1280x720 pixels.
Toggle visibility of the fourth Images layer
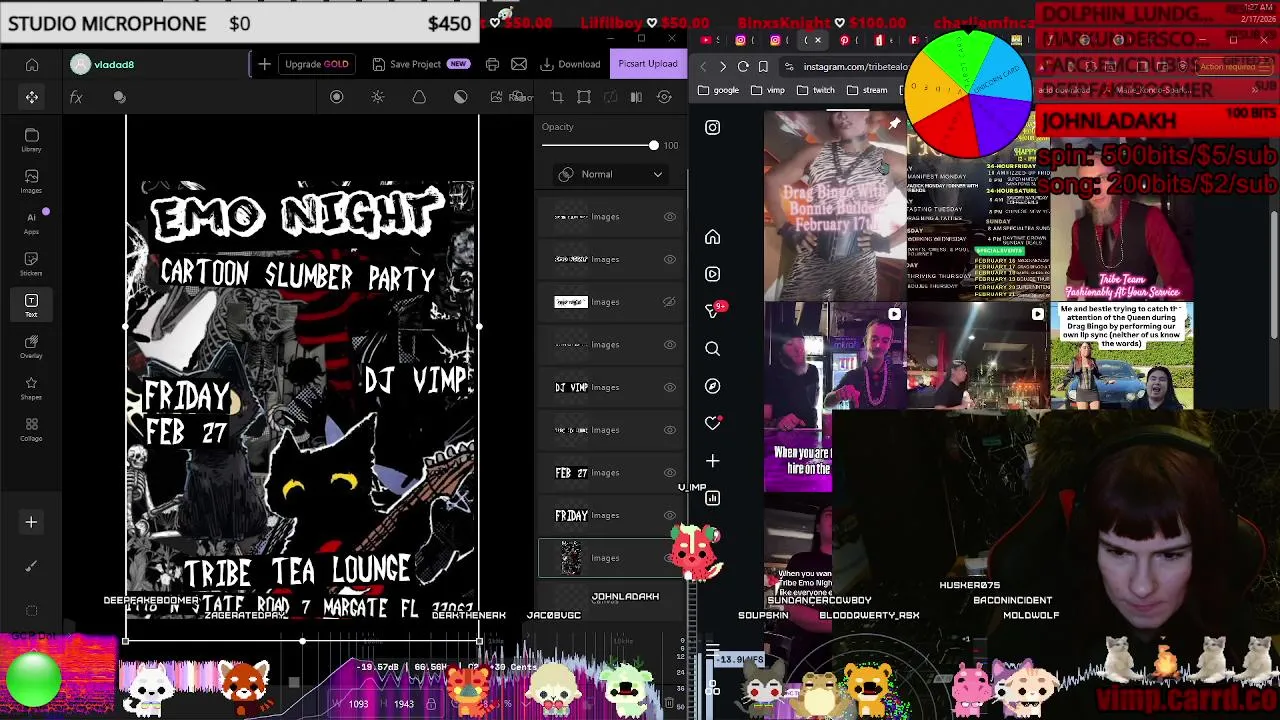coord(669,345)
